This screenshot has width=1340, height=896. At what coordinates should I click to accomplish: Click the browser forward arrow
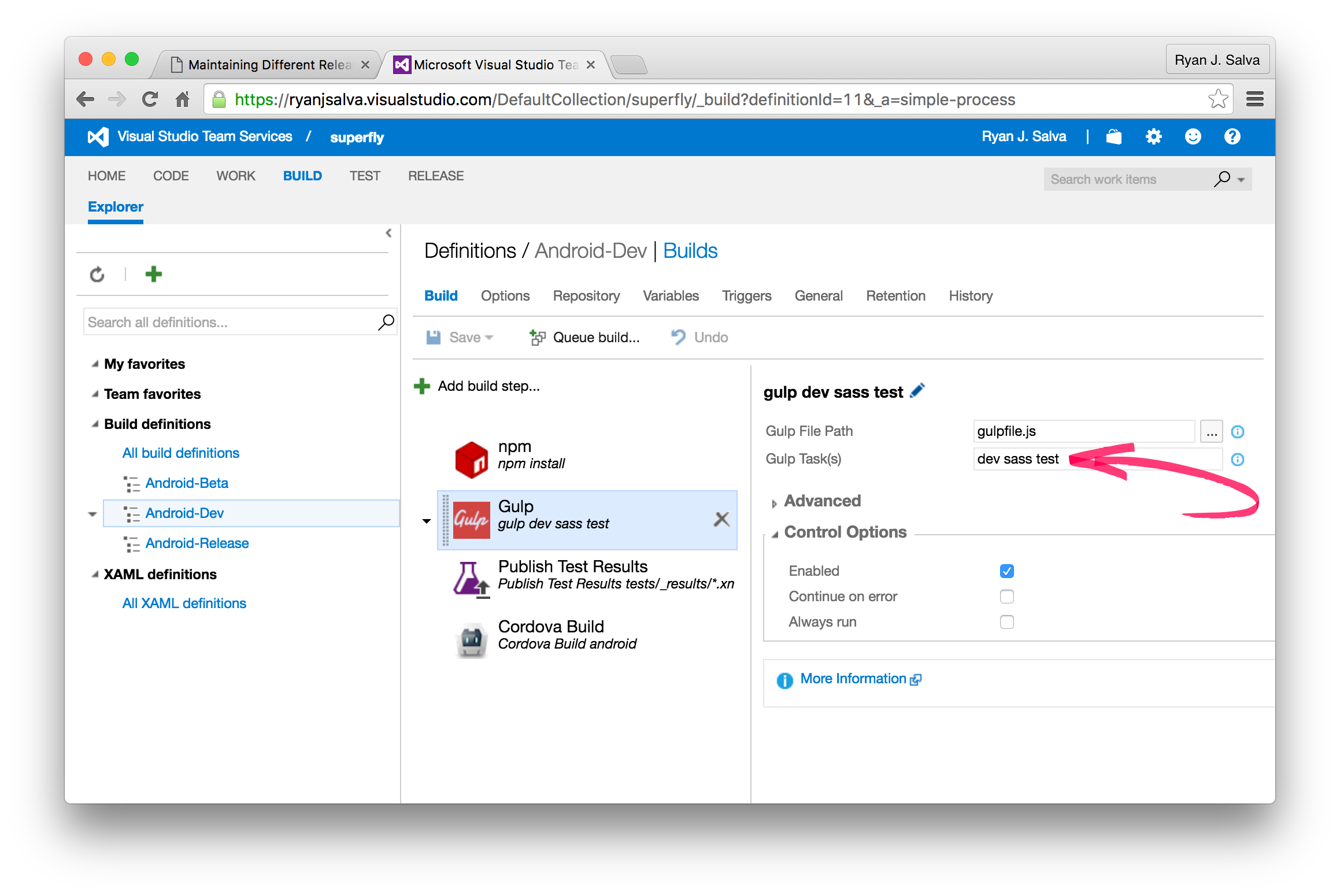click(117, 99)
